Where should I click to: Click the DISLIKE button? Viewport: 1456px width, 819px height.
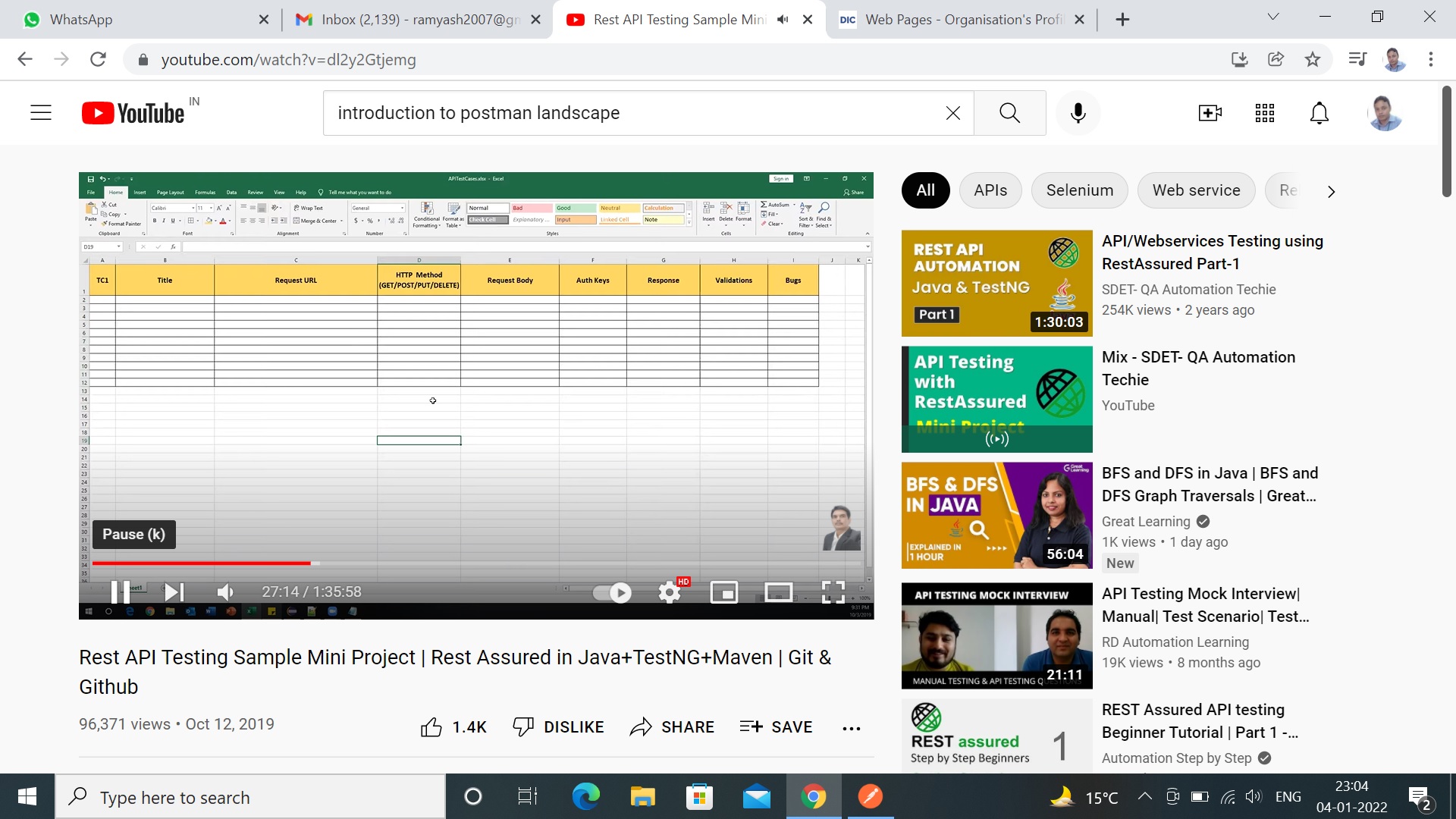558,727
